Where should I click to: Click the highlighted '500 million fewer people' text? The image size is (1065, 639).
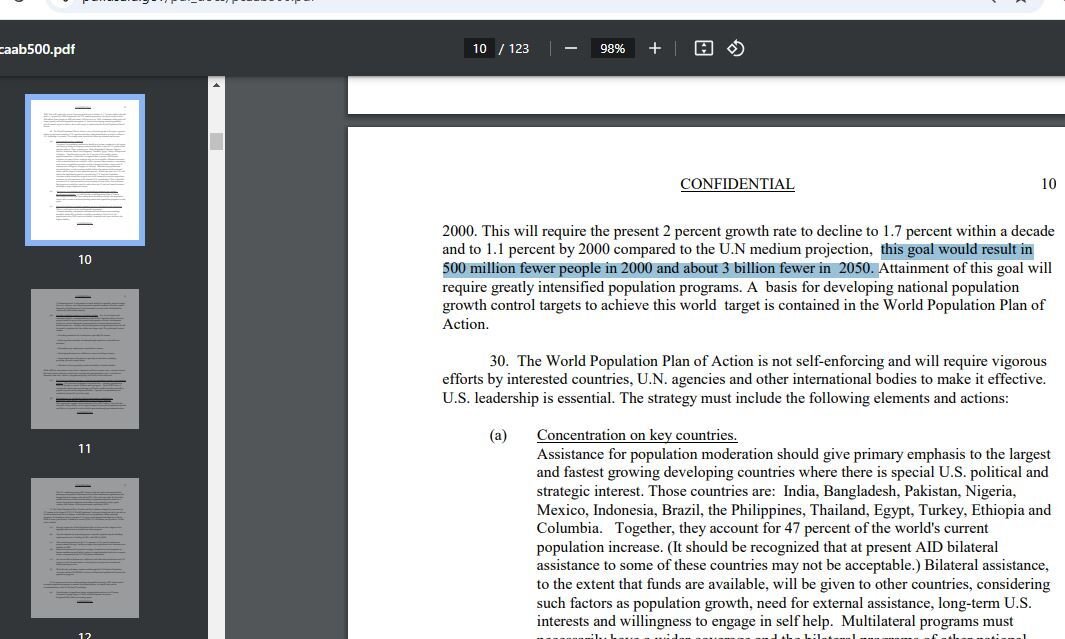[x=522, y=268]
